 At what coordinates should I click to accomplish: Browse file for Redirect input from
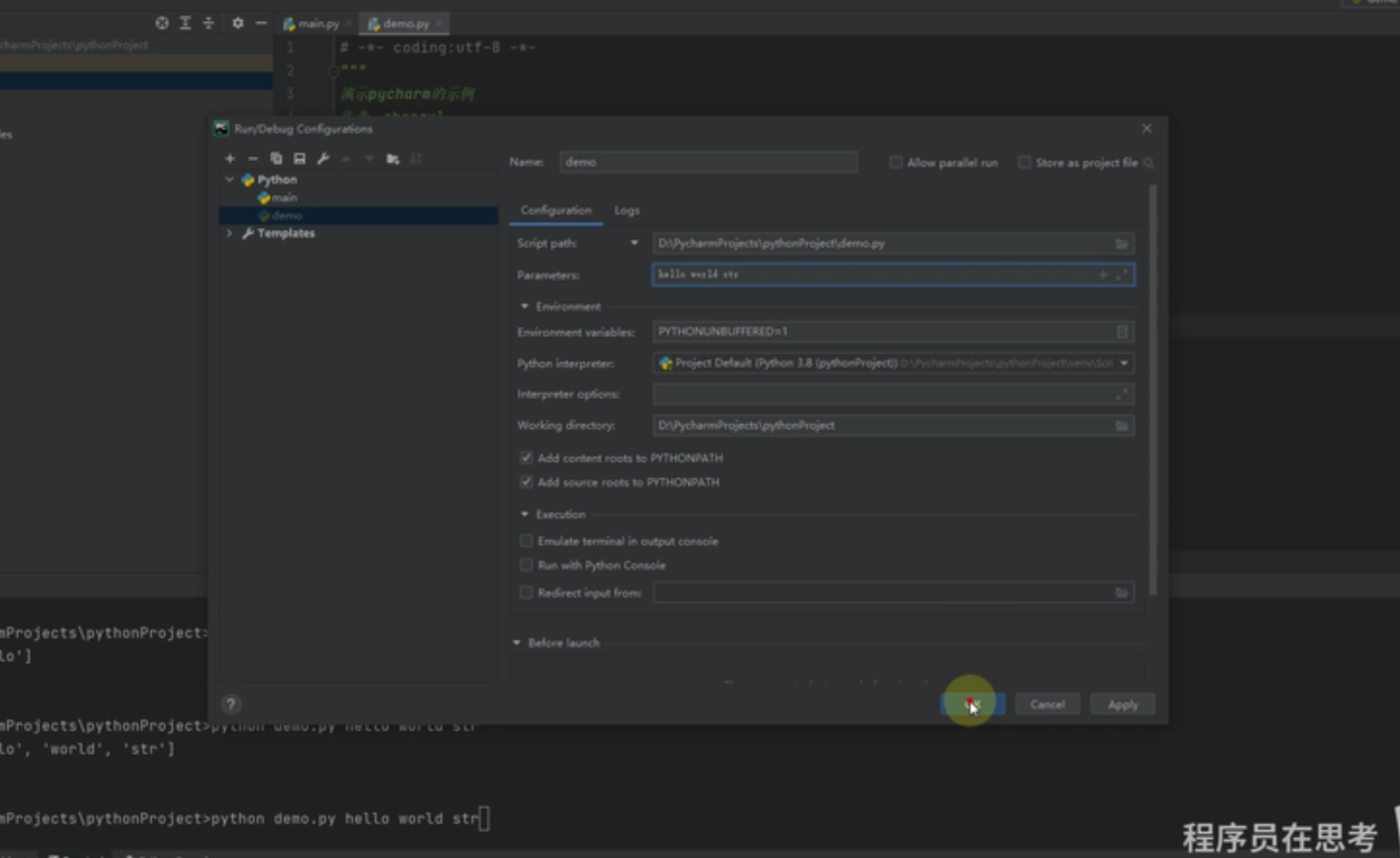(x=1121, y=593)
